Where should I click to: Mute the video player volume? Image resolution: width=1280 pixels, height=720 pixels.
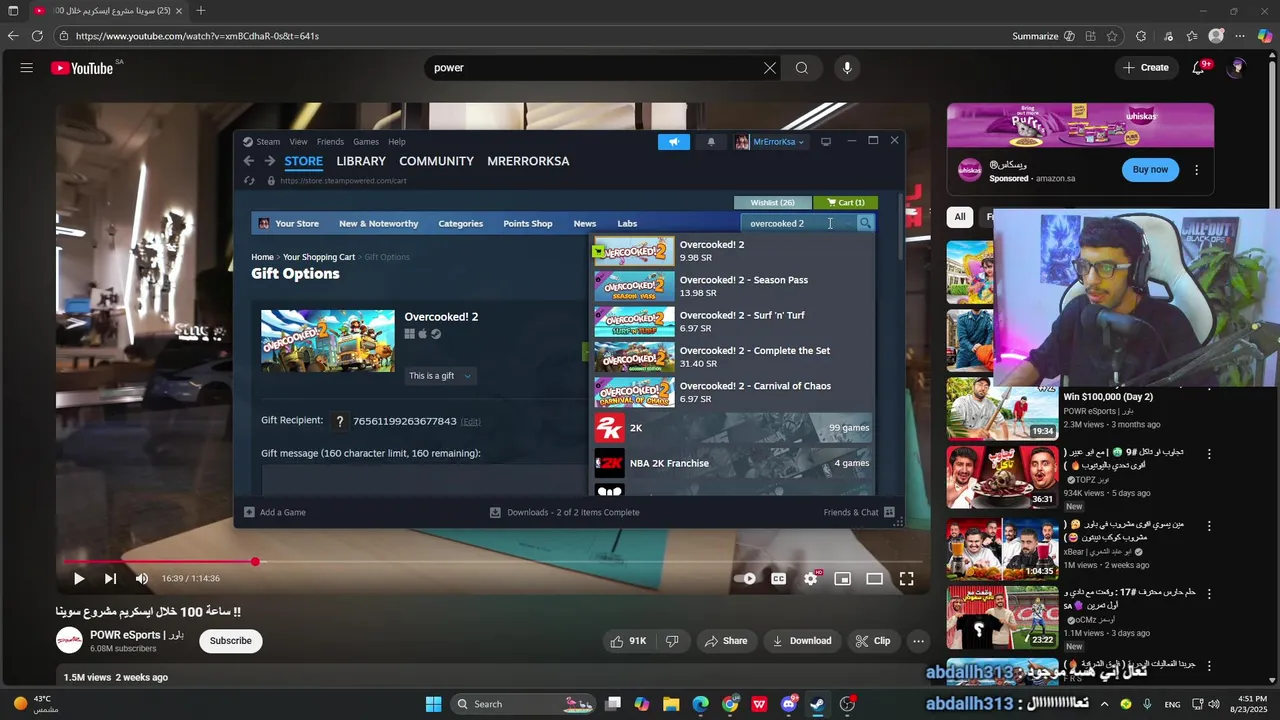pyautogui.click(x=142, y=578)
